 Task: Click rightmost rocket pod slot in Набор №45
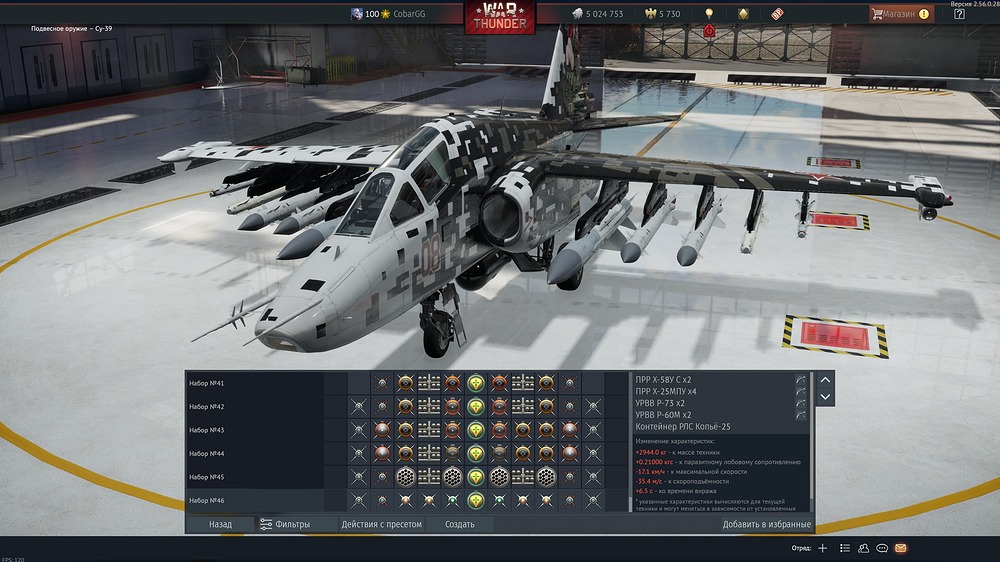546,477
